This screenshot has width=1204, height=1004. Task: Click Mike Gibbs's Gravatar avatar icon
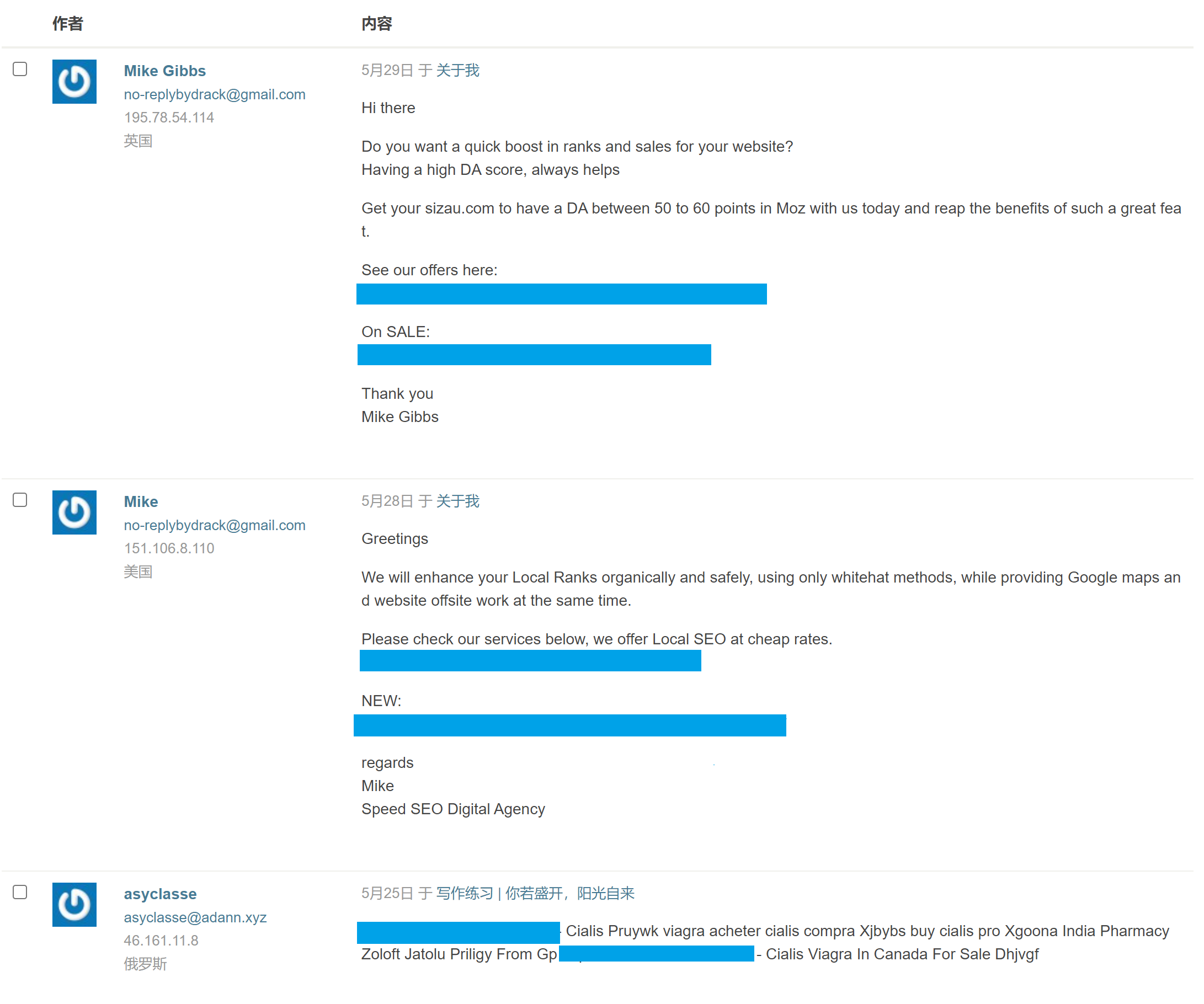tap(74, 82)
